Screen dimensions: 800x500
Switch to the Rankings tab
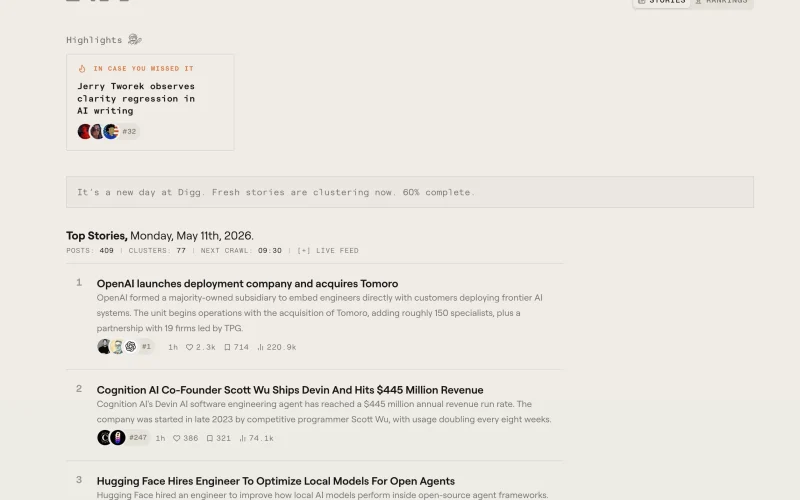pyautogui.click(x=721, y=2)
